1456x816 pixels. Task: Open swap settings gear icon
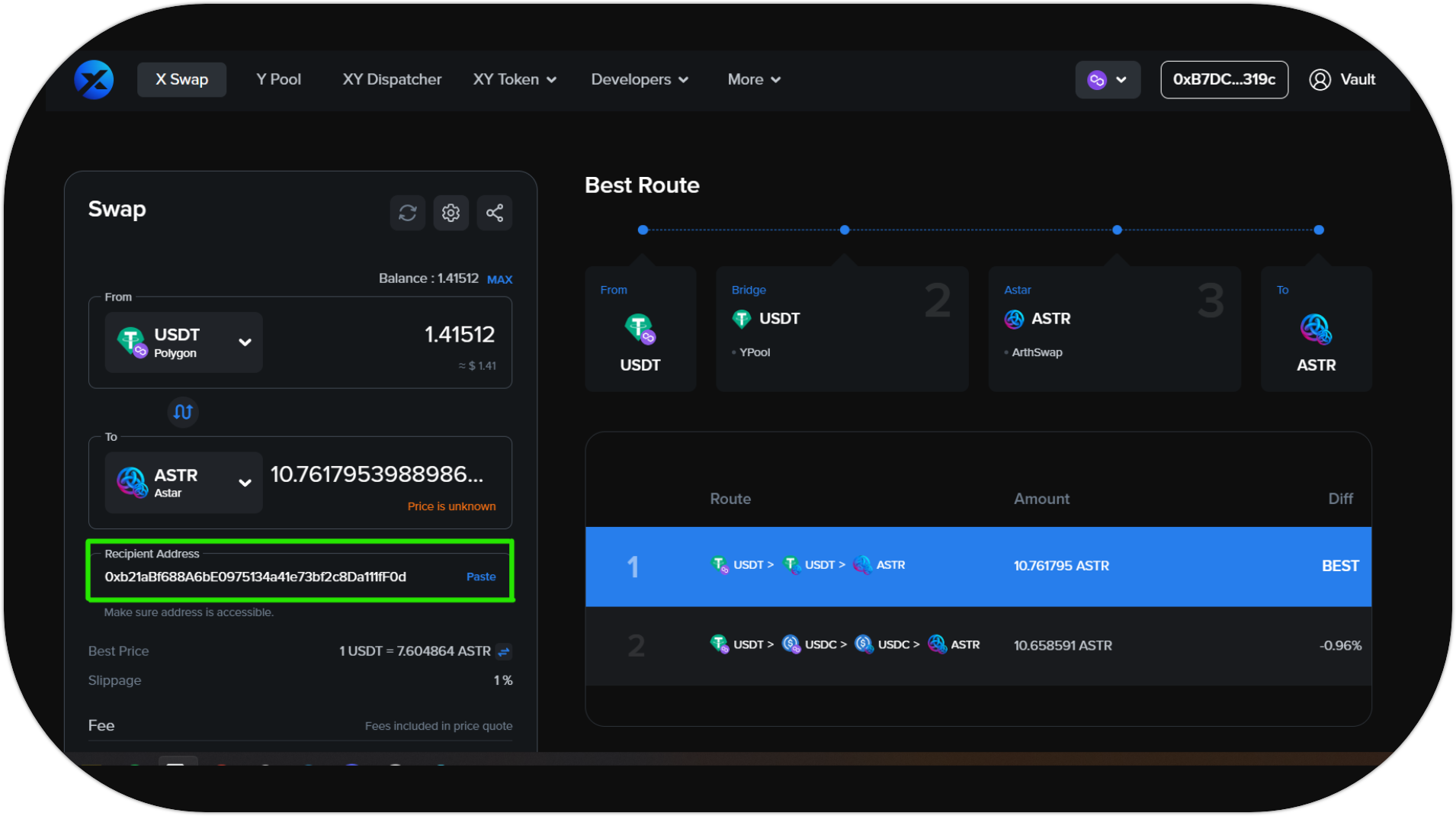click(451, 213)
